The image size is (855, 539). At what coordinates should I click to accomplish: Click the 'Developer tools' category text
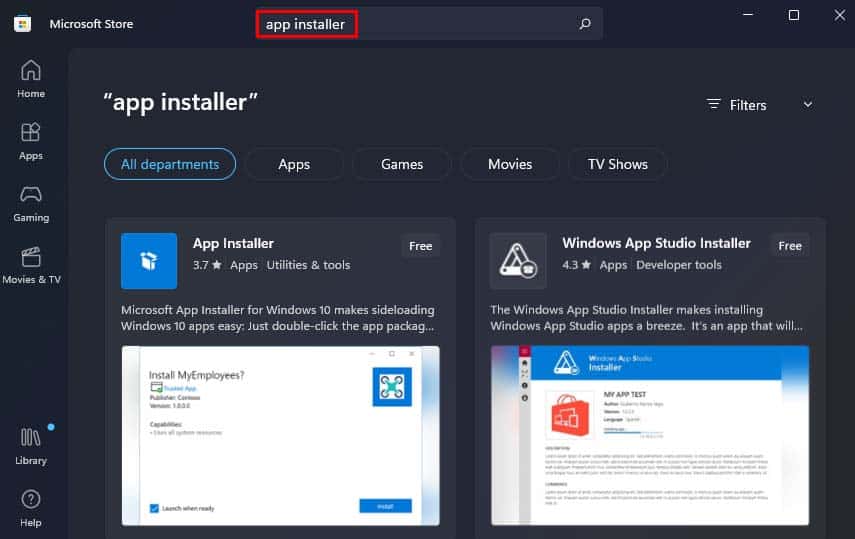coord(679,265)
